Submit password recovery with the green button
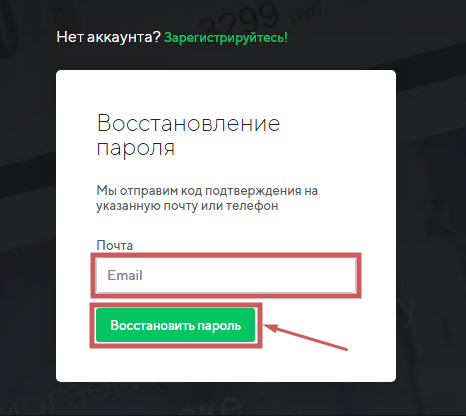 [175, 325]
